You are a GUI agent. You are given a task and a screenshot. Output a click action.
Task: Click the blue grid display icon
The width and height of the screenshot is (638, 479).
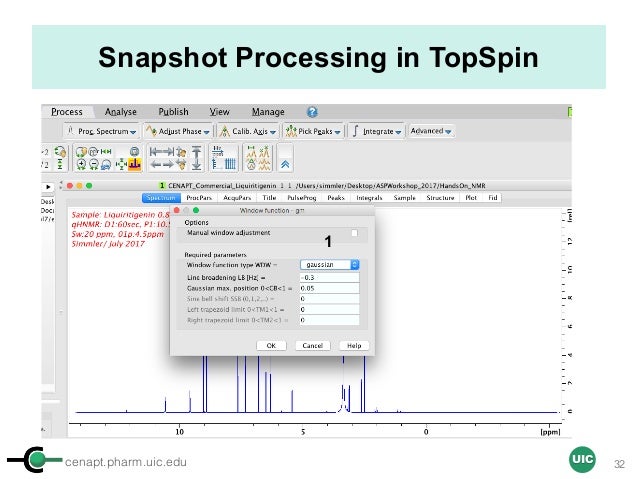click(230, 164)
